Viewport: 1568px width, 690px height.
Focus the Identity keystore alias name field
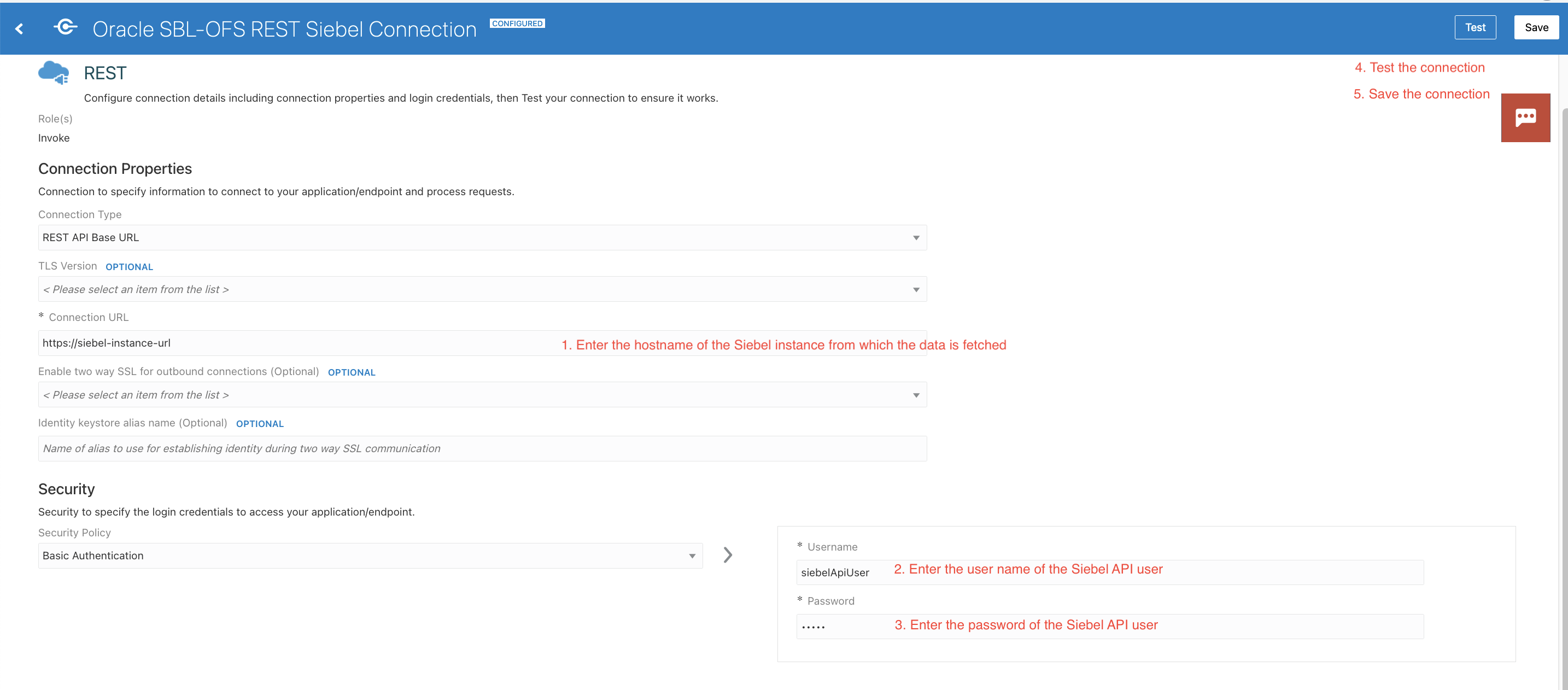point(482,448)
